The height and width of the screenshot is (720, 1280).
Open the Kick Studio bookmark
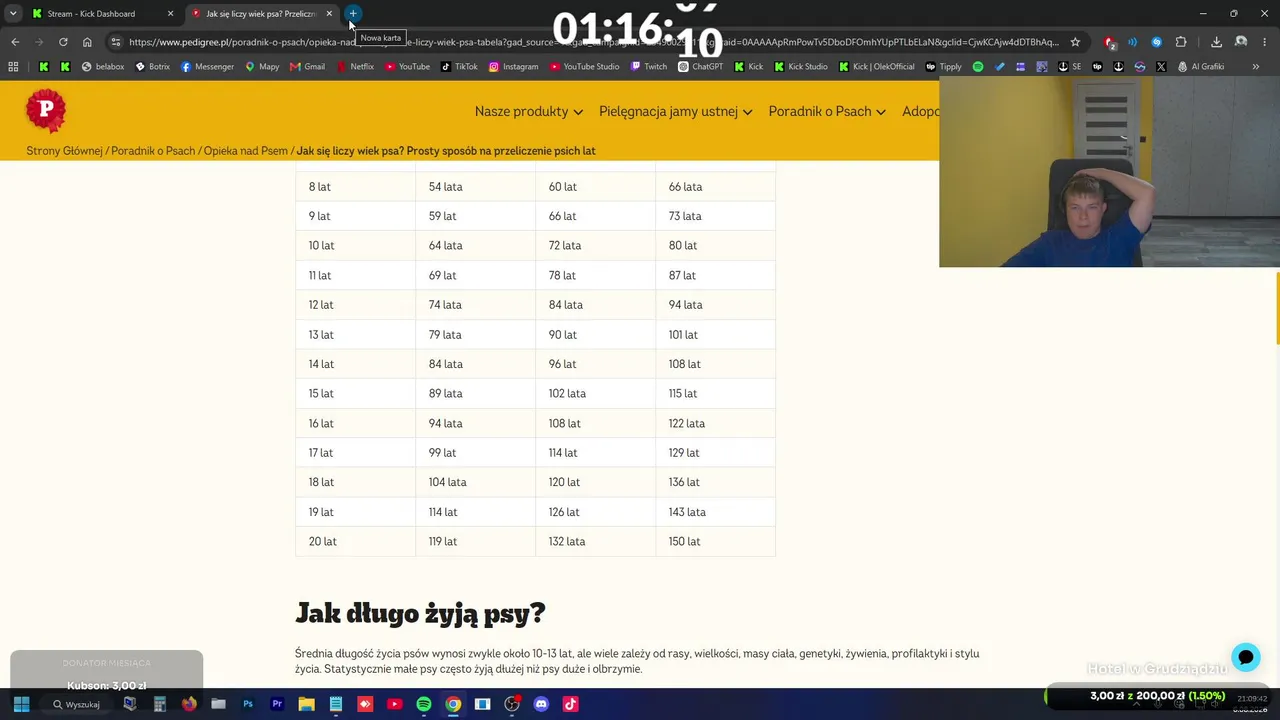[800, 67]
